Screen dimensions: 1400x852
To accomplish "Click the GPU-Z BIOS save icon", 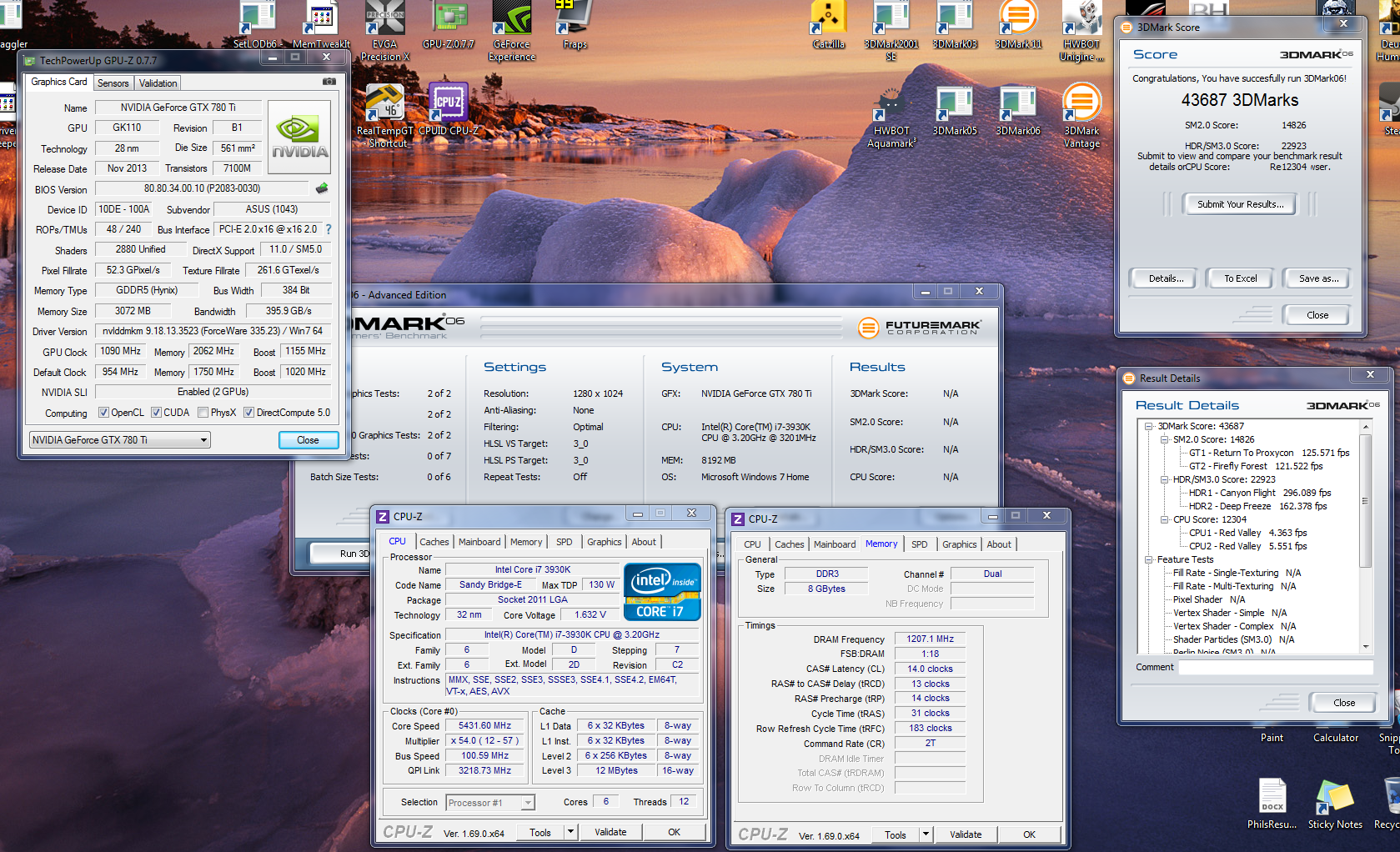I will point(322,188).
